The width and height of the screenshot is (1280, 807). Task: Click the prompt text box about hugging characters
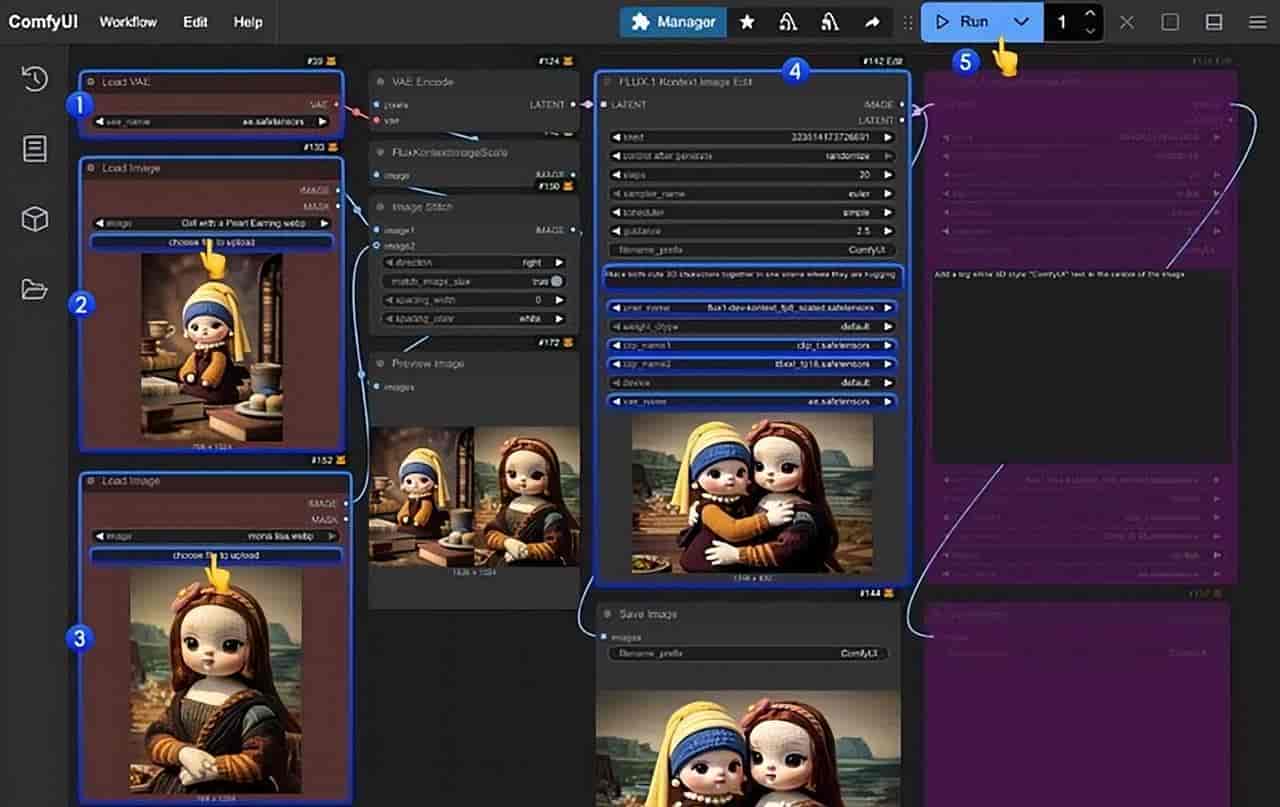[x=753, y=278]
